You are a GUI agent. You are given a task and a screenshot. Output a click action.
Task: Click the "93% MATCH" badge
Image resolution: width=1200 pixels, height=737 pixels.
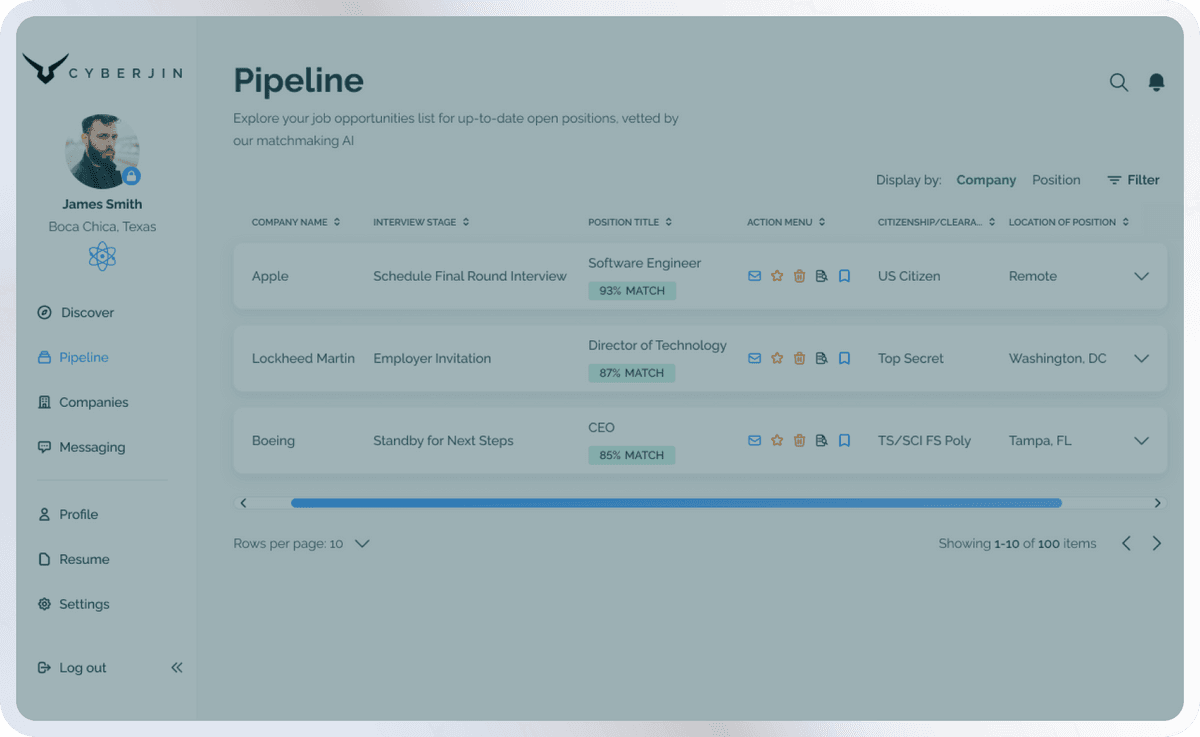(632, 291)
